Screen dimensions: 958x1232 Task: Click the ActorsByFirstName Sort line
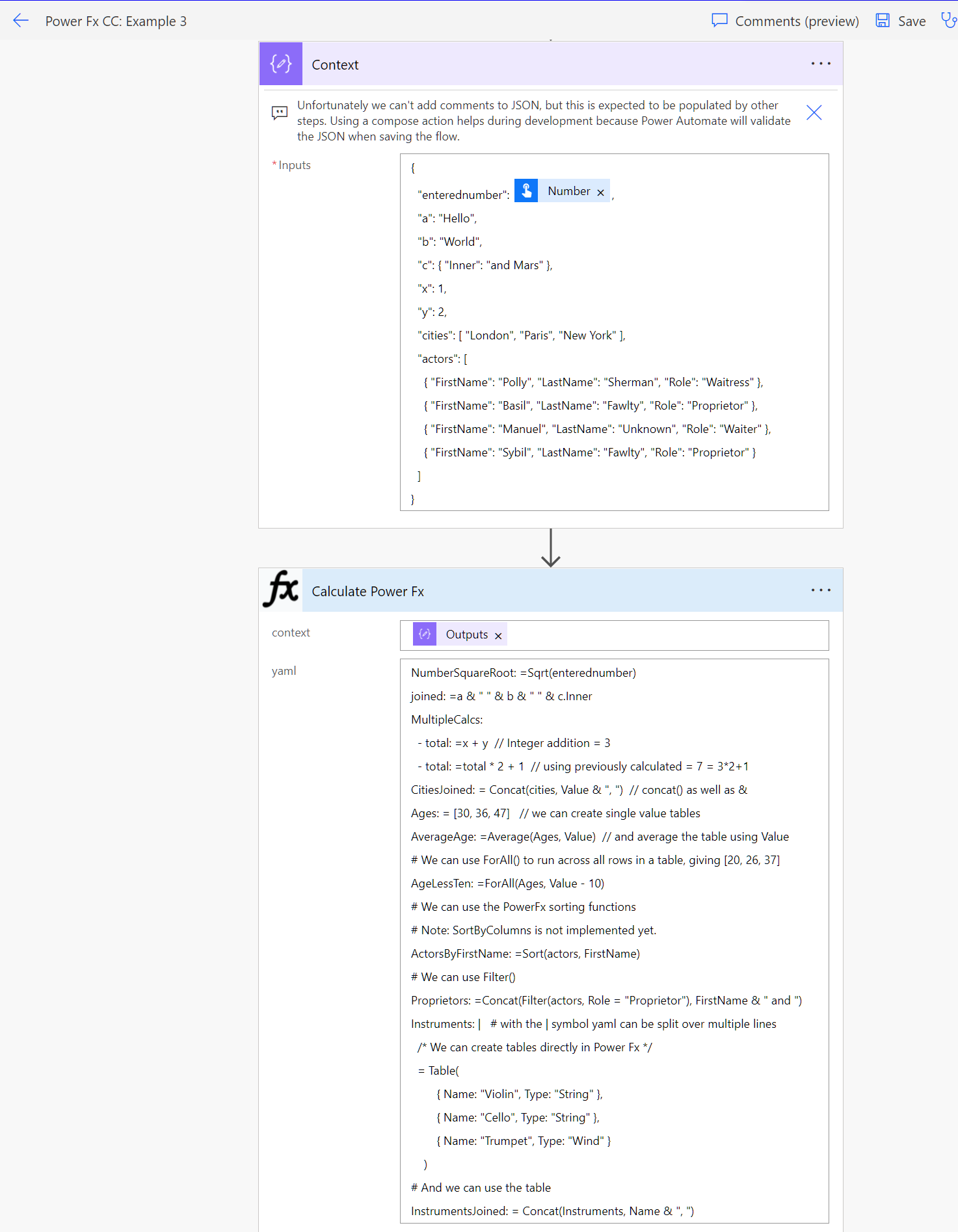pos(526,954)
